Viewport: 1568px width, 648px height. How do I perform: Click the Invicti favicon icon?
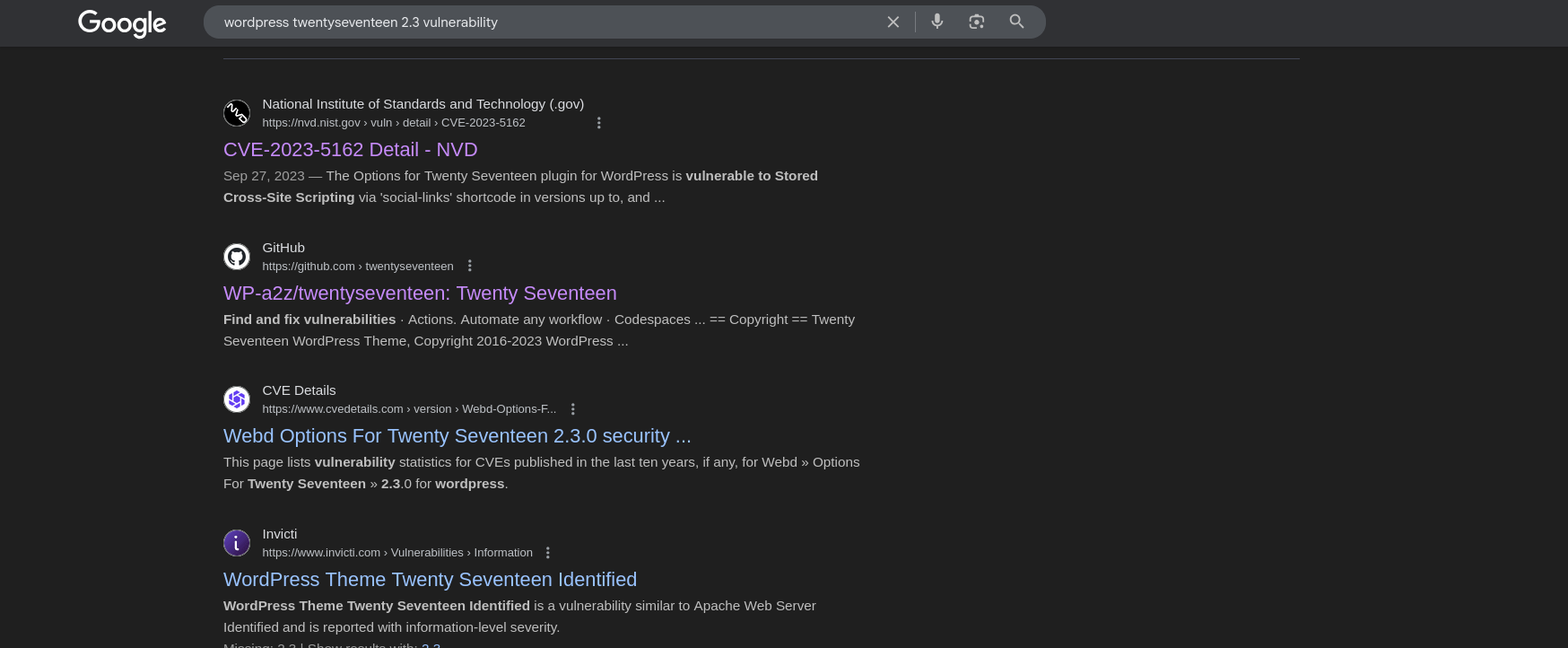(237, 543)
